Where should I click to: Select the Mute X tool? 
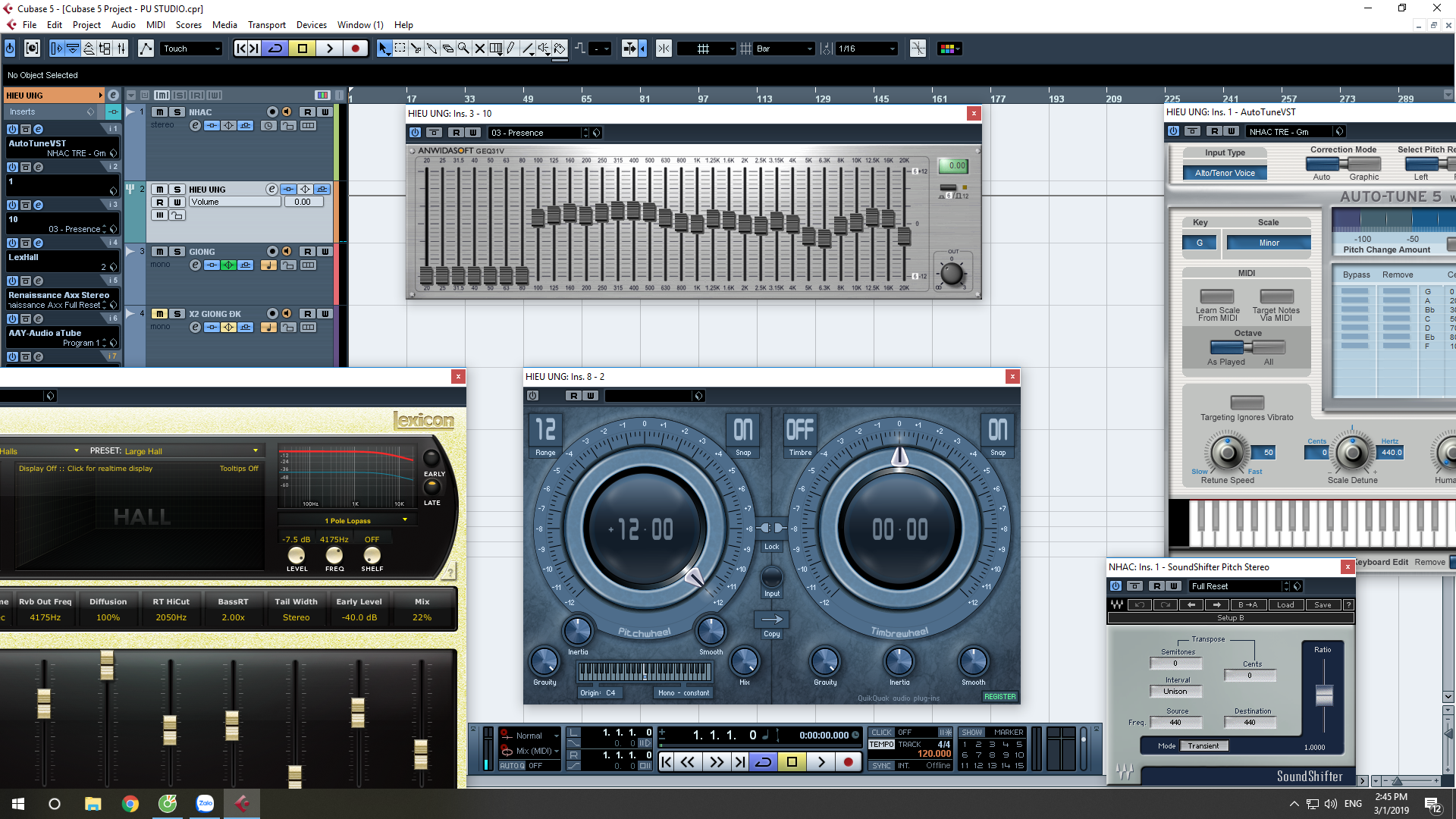coord(480,49)
